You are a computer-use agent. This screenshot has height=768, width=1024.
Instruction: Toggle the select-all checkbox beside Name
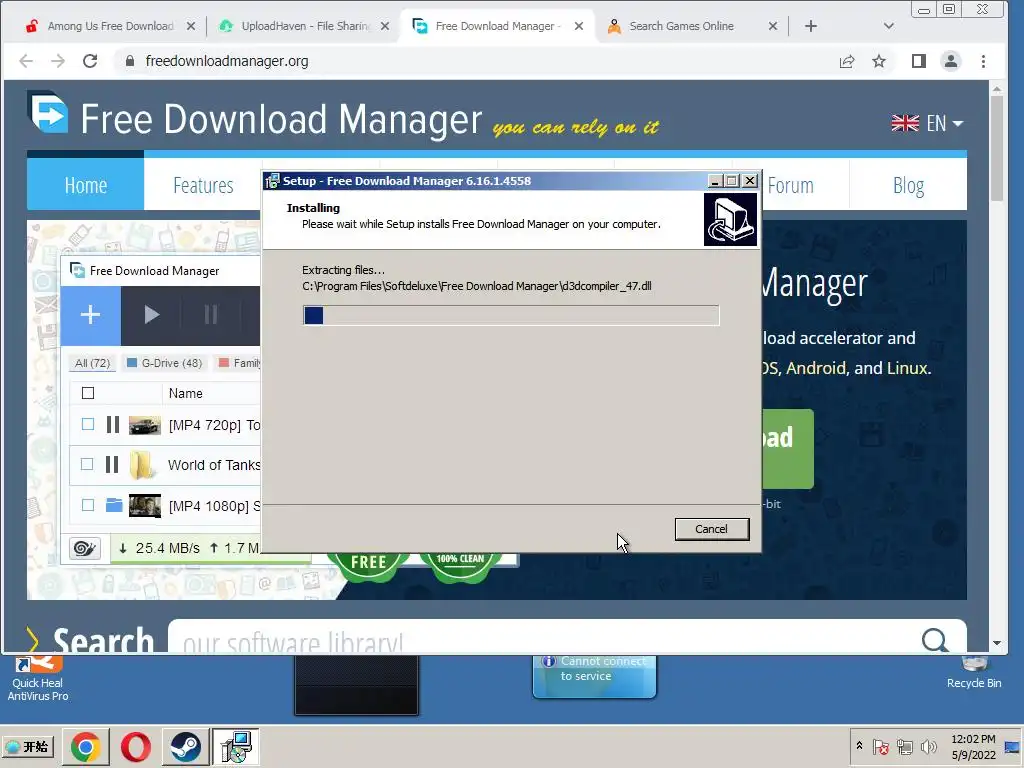[x=88, y=393]
